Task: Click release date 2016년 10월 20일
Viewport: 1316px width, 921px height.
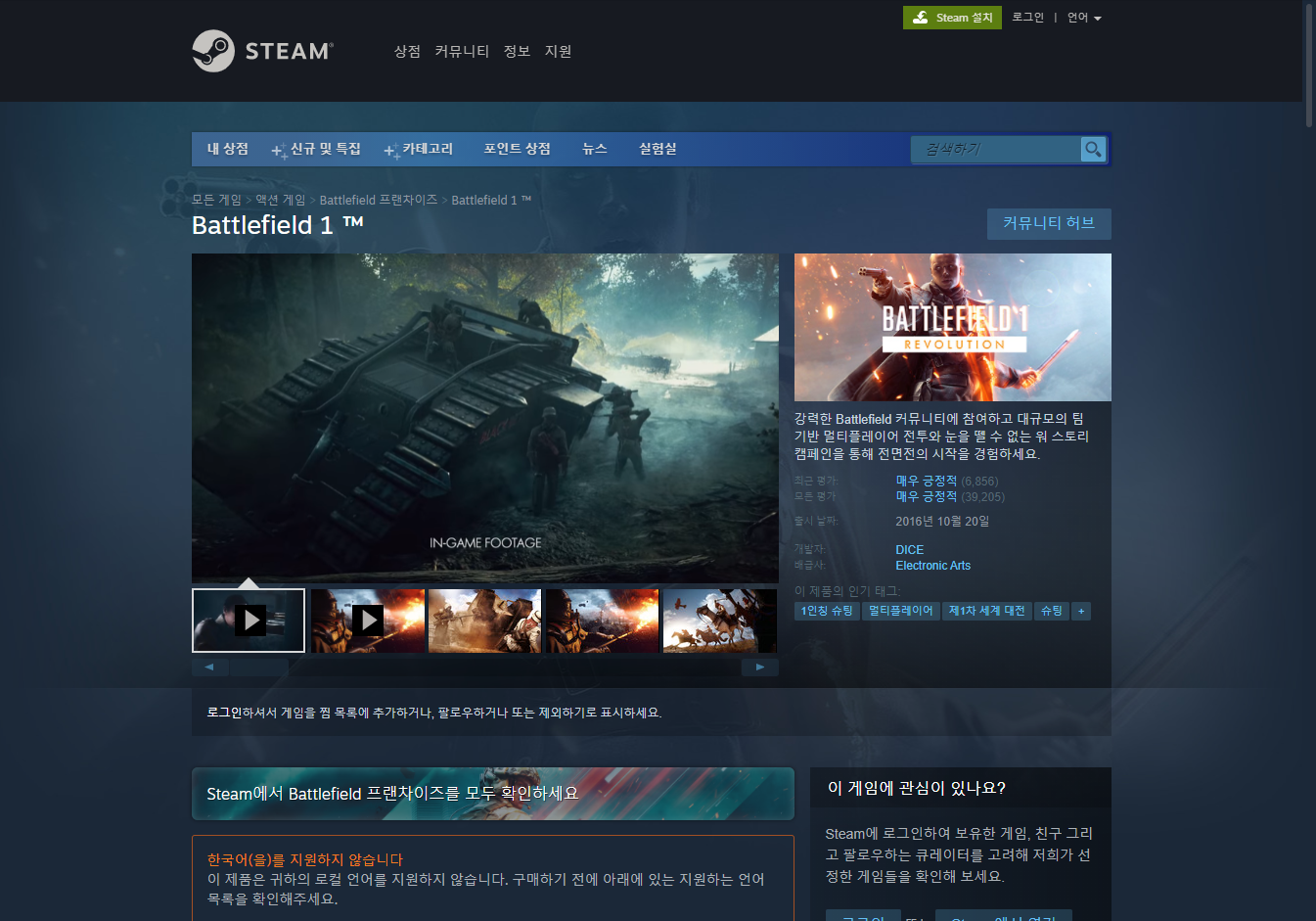Action: 942,522
